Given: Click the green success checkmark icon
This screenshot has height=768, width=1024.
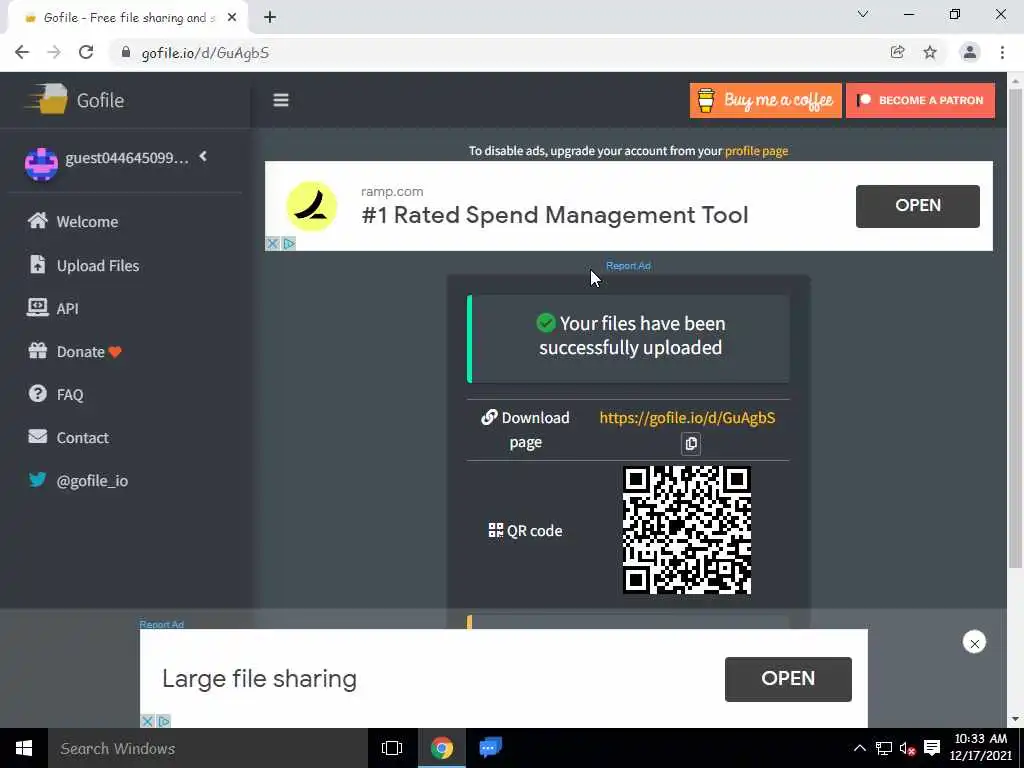Looking at the screenshot, I should (x=546, y=323).
